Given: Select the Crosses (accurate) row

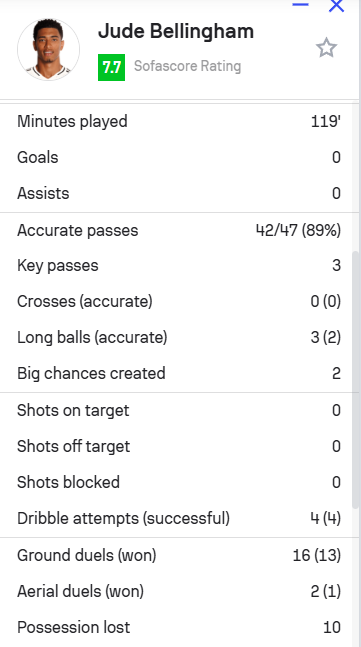Looking at the screenshot, I should 177,302.
